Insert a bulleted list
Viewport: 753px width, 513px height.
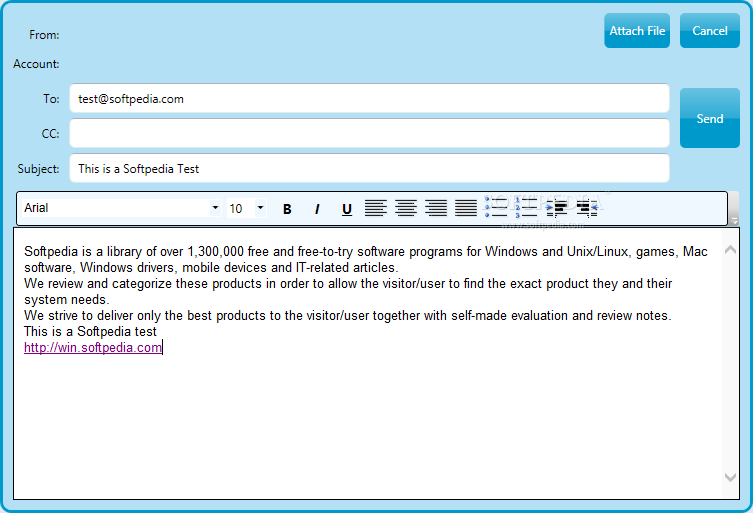496,208
